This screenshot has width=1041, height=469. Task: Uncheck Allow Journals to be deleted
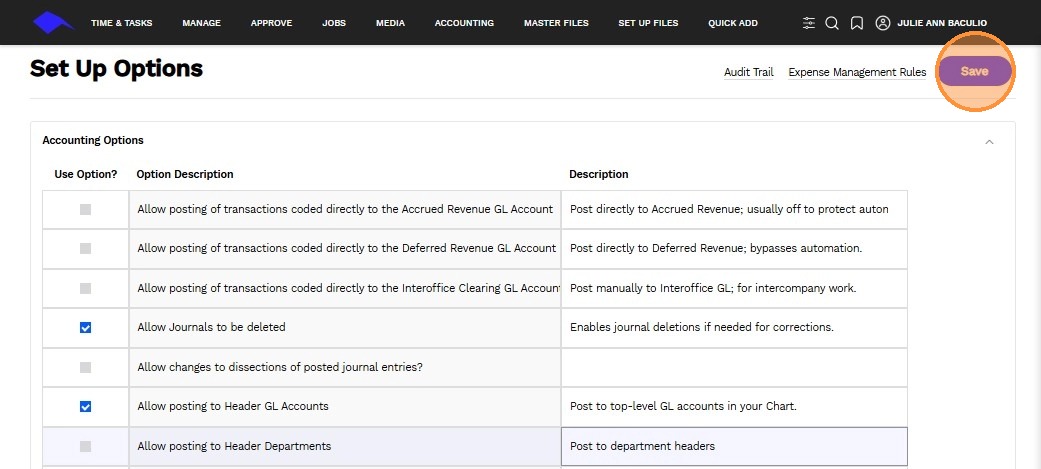[x=85, y=327]
